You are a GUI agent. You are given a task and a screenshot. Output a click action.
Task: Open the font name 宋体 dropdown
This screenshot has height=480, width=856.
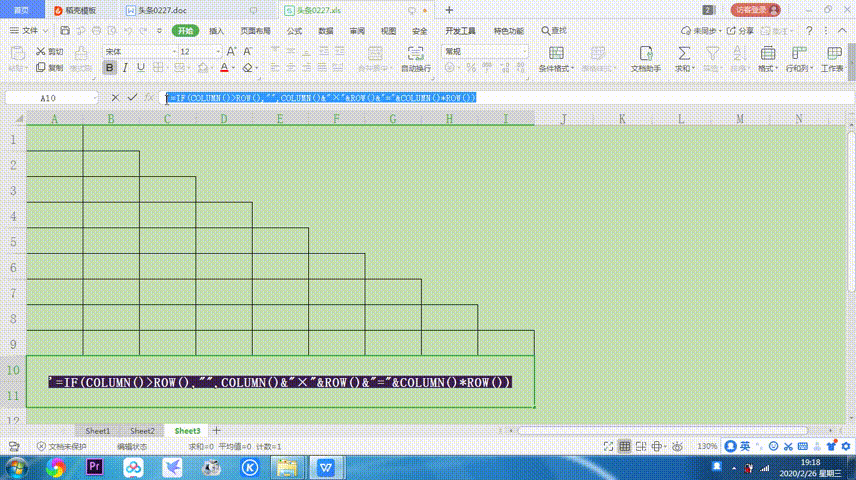175,51
